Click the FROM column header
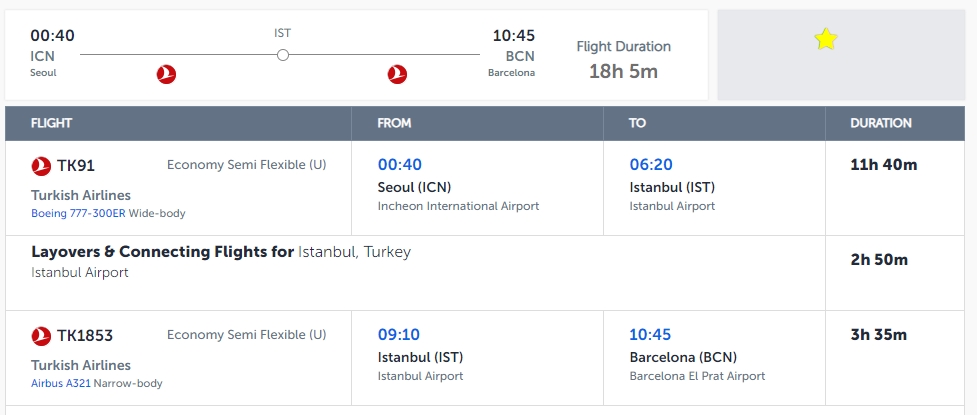The image size is (977, 415). [x=394, y=123]
